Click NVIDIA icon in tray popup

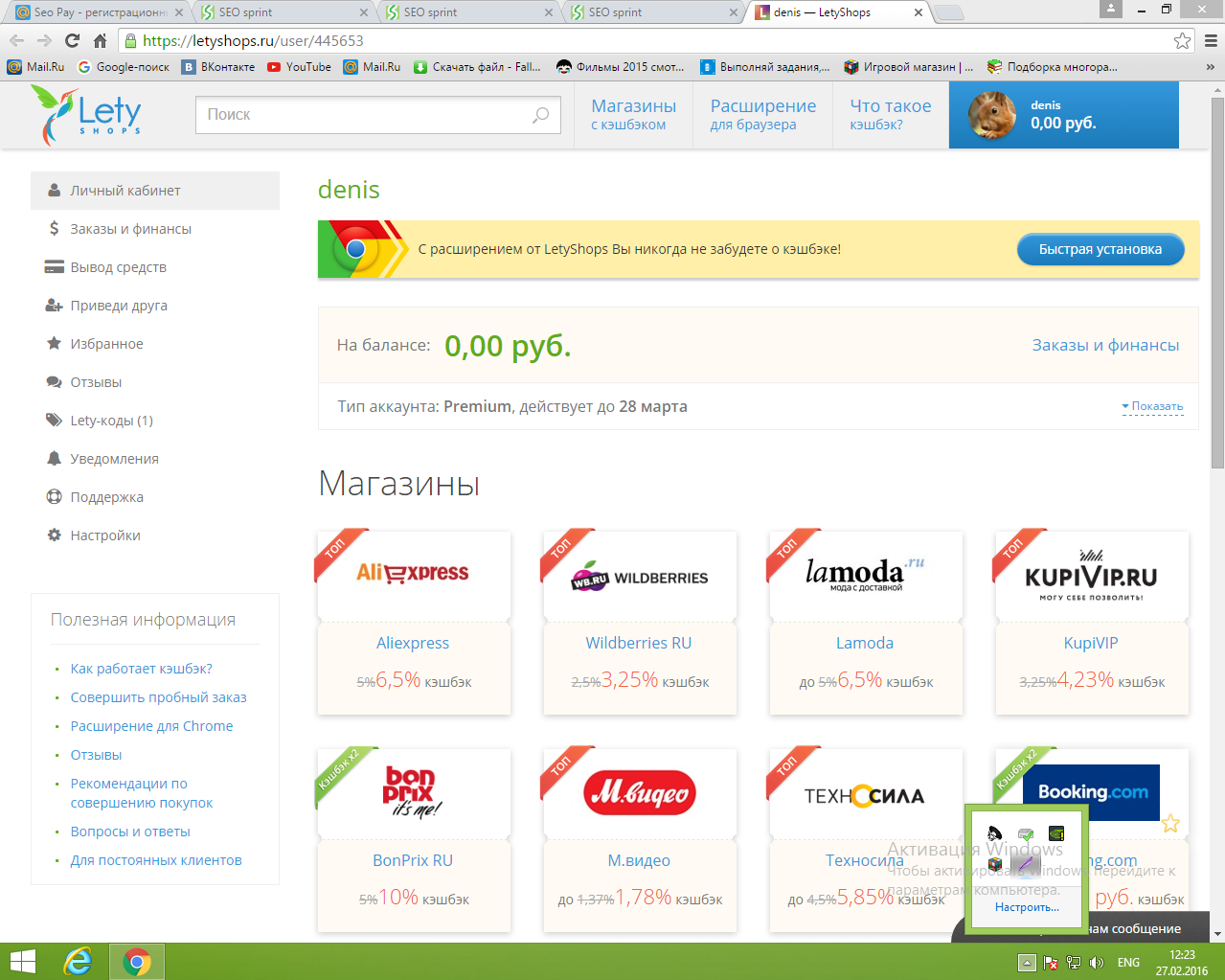pos(1056,833)
